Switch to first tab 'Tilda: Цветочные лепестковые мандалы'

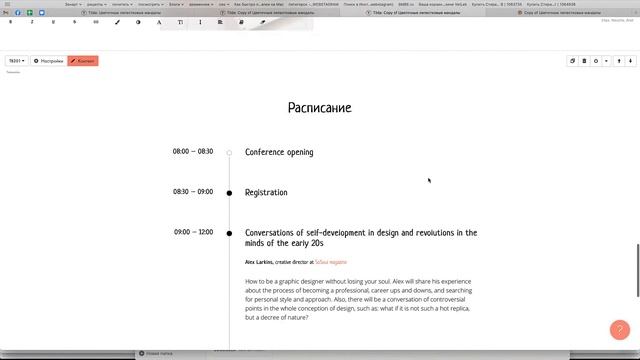[x=121, y=13]
